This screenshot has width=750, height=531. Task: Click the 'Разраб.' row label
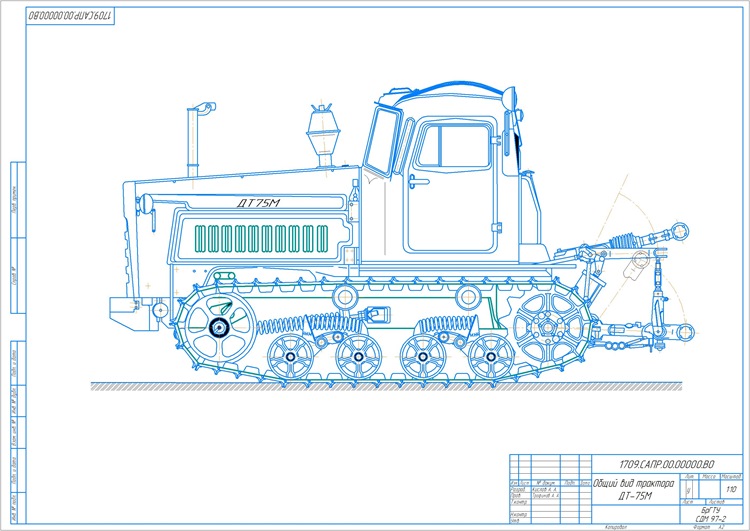518,490
